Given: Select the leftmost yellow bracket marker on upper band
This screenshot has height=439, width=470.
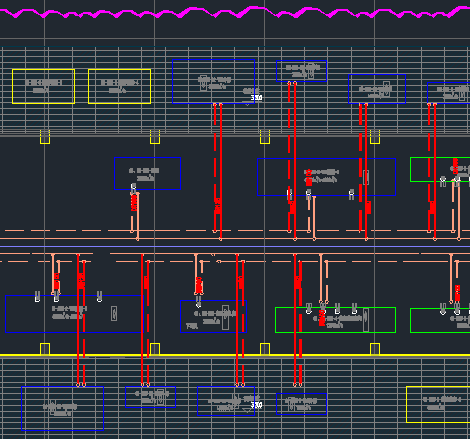Looking at the screenshot, I should (45, 137).
